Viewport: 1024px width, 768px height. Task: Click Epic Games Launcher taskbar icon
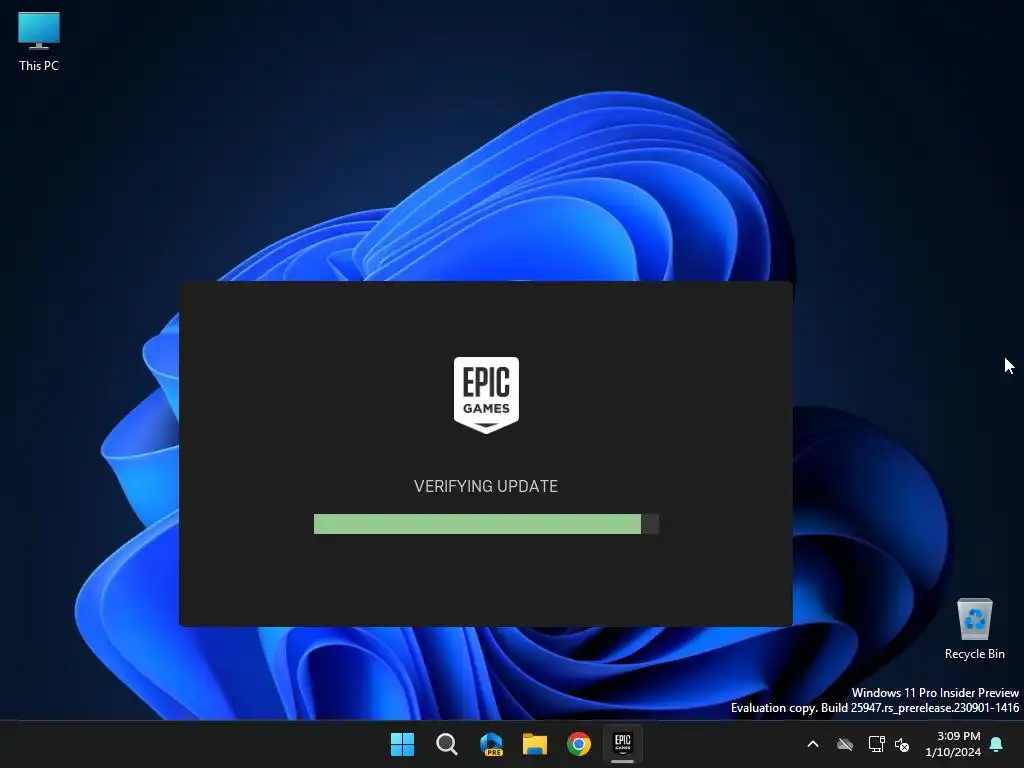click(622, 744)
